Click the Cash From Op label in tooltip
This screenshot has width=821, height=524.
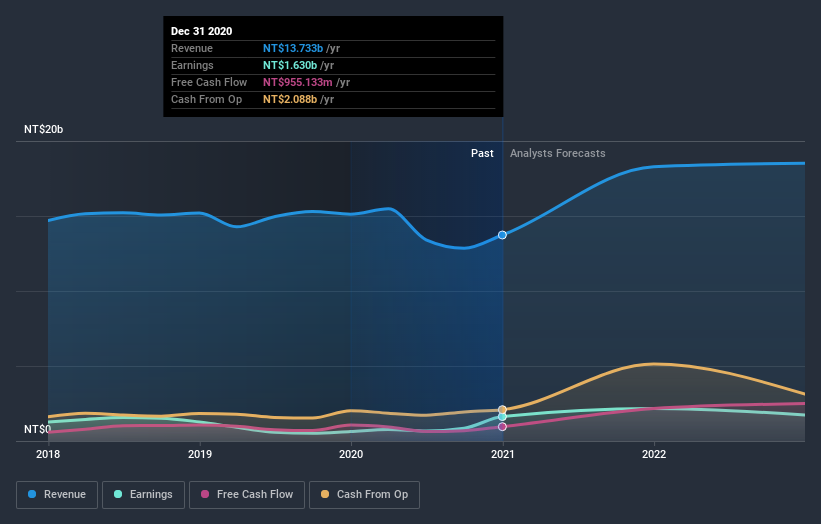click(x=206, y=99)
